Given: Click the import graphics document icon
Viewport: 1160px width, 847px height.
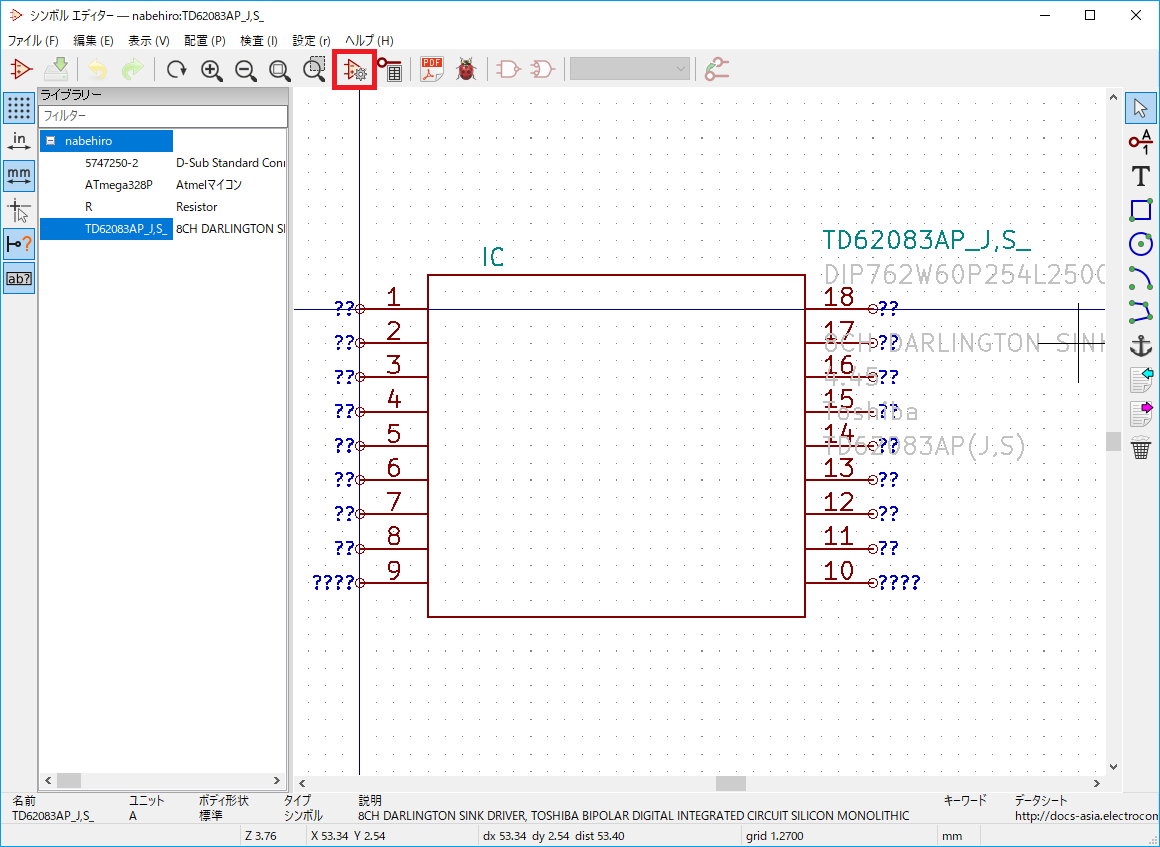Looking at the screenshot, I should (1142, 379).
